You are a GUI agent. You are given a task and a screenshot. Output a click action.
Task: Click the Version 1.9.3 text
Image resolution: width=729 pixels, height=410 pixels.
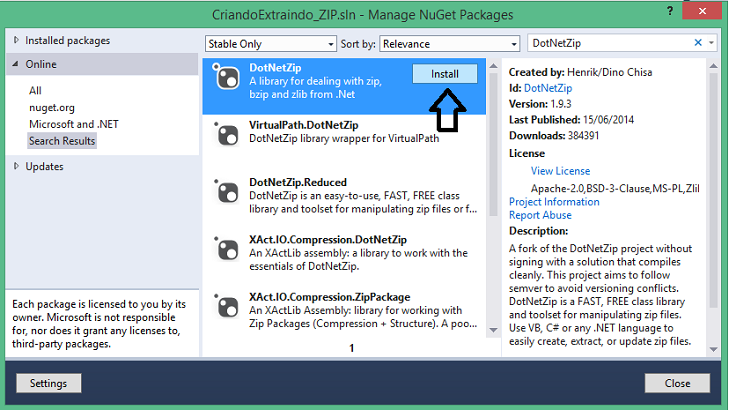(540, 104)
